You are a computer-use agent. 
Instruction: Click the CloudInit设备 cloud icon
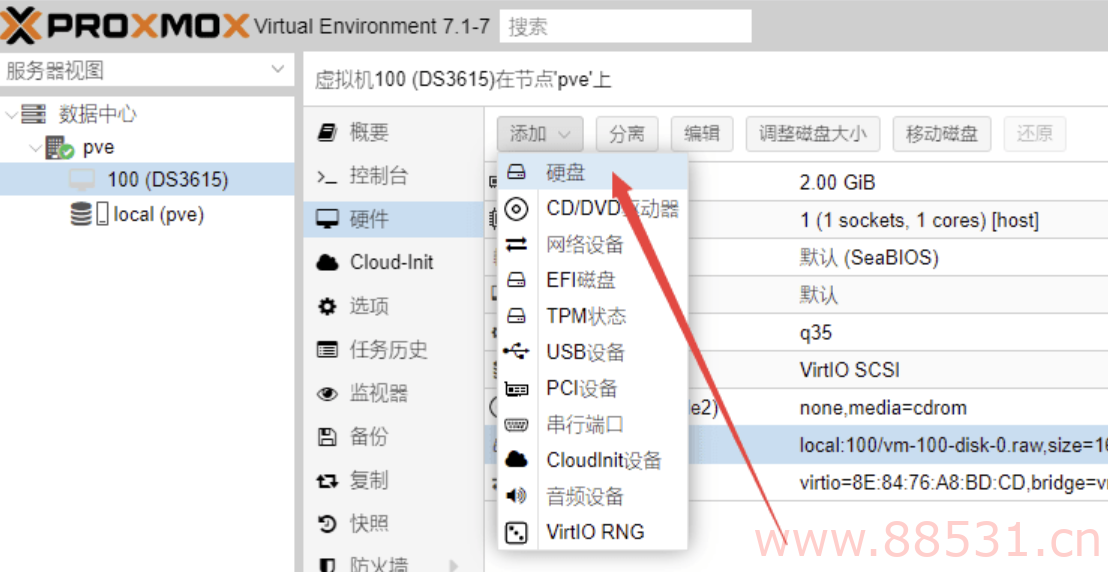click(517, 460)
